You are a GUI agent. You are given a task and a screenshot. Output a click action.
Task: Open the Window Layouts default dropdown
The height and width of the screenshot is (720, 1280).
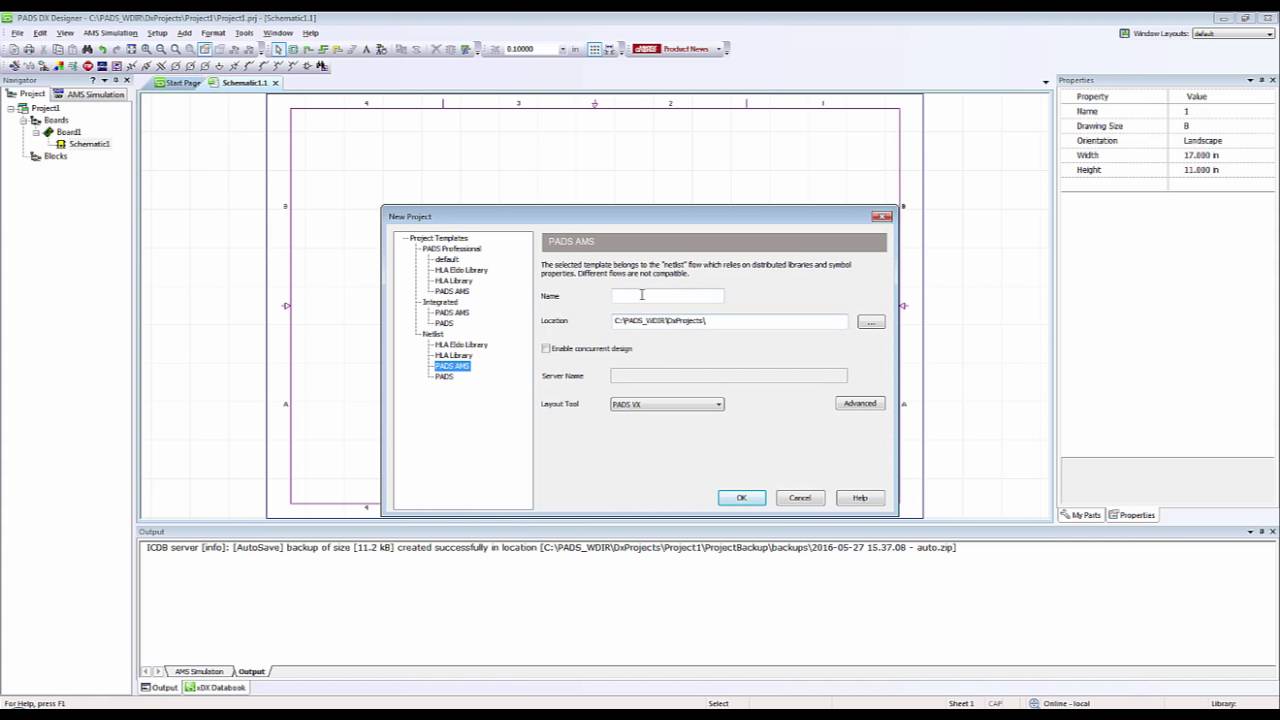(x=1268, y=33)
